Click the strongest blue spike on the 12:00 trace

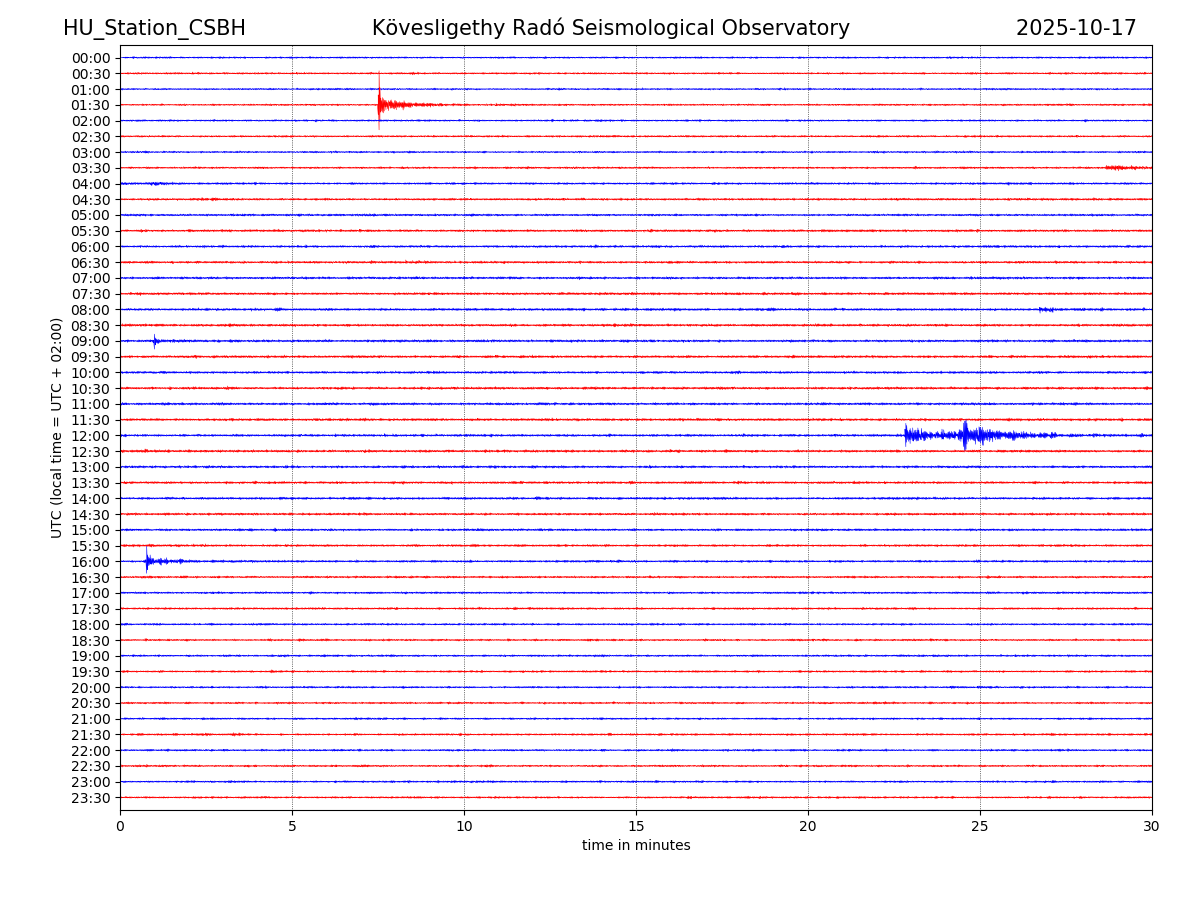click(x=965, y=435)
